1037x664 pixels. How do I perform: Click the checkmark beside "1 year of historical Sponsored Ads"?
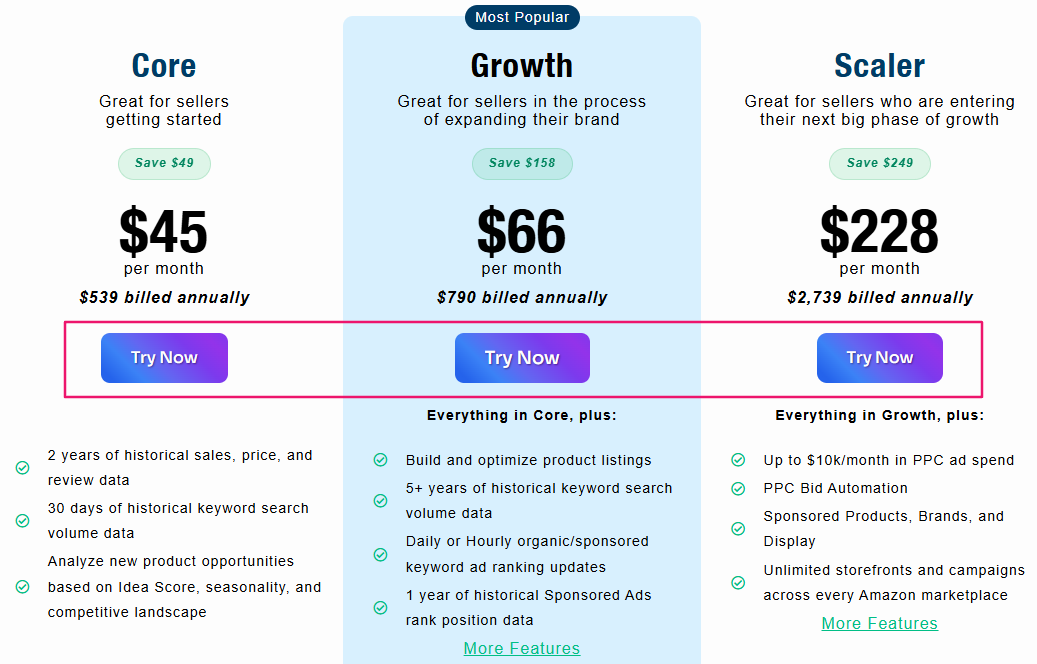click(x=380, y=607)
